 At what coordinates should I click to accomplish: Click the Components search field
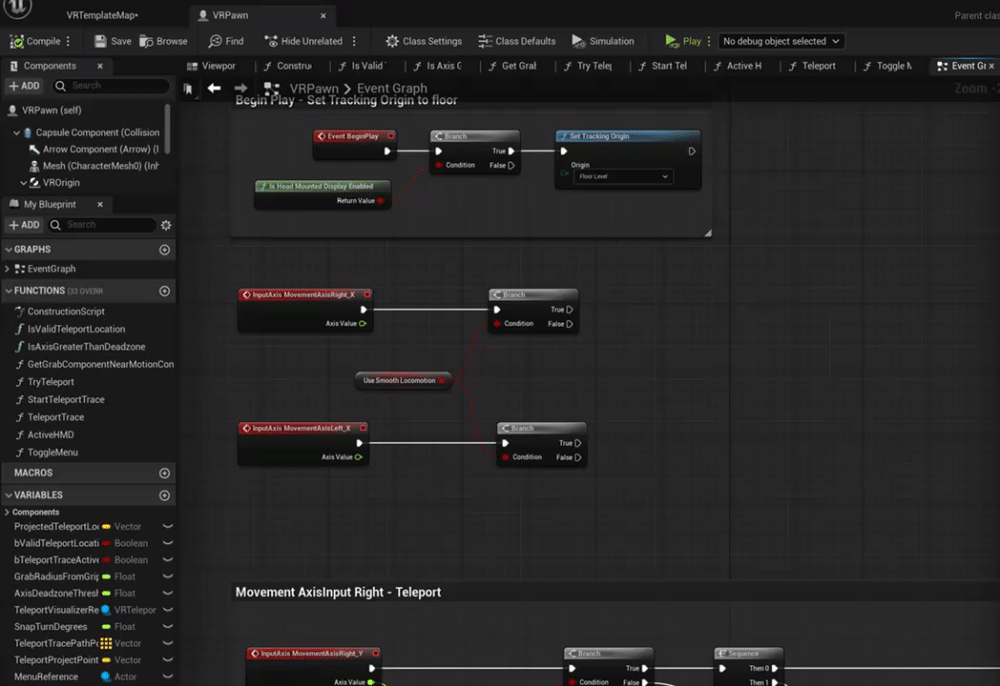(112, 85)
